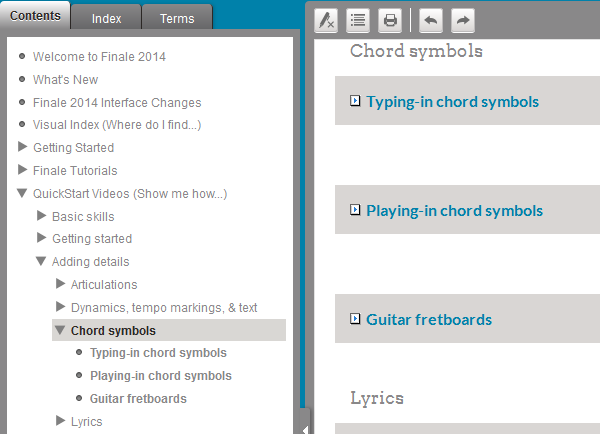Viewport: 600px width, 434px height.
Task: Print the current help topic
Action: [390, 20]
